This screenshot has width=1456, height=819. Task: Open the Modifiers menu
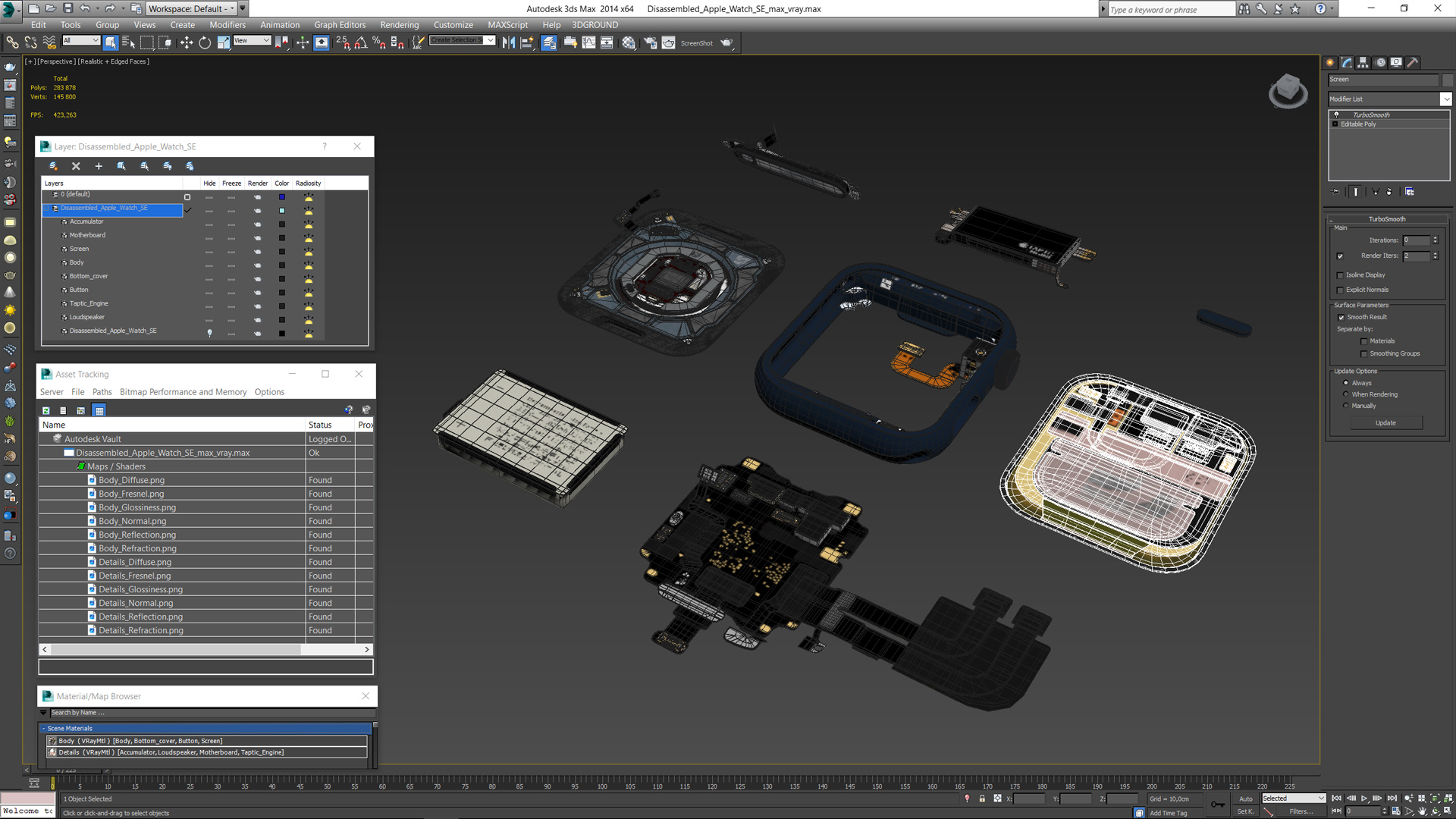pyautogui.click(x=227, y=25)
